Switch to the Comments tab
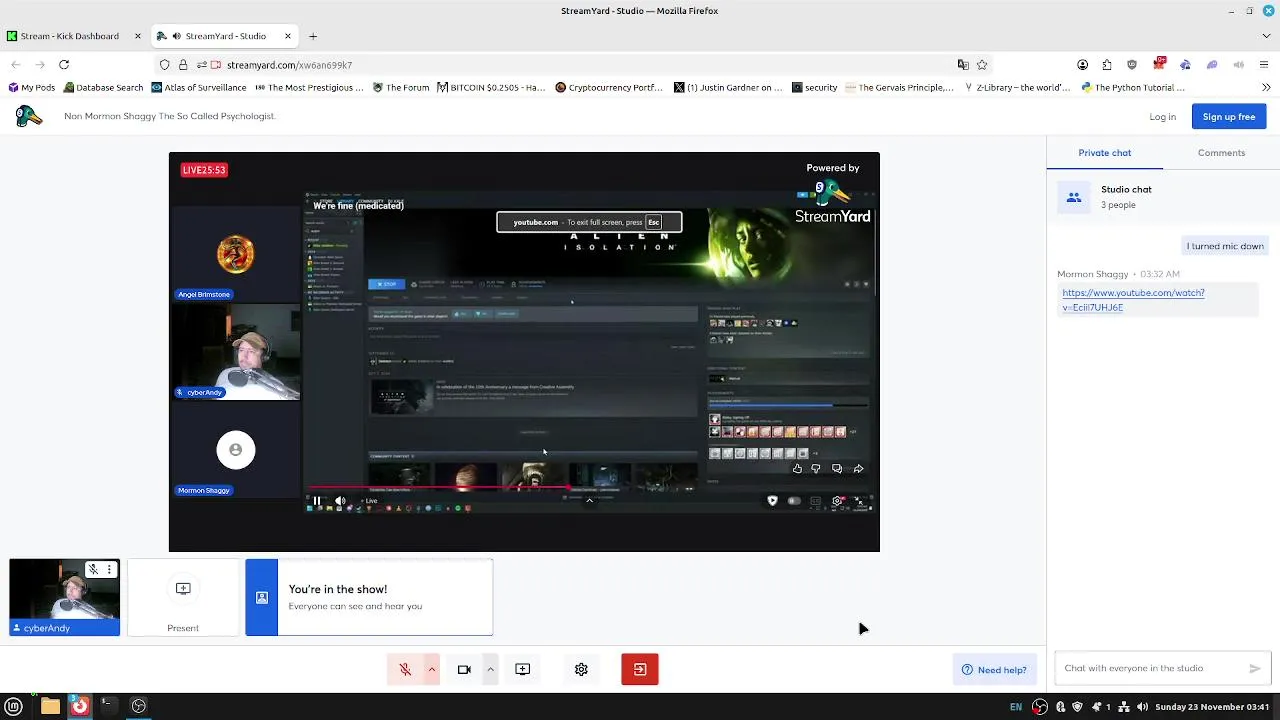Viewport: 1280px width, 720px height. pos(1221,153)
